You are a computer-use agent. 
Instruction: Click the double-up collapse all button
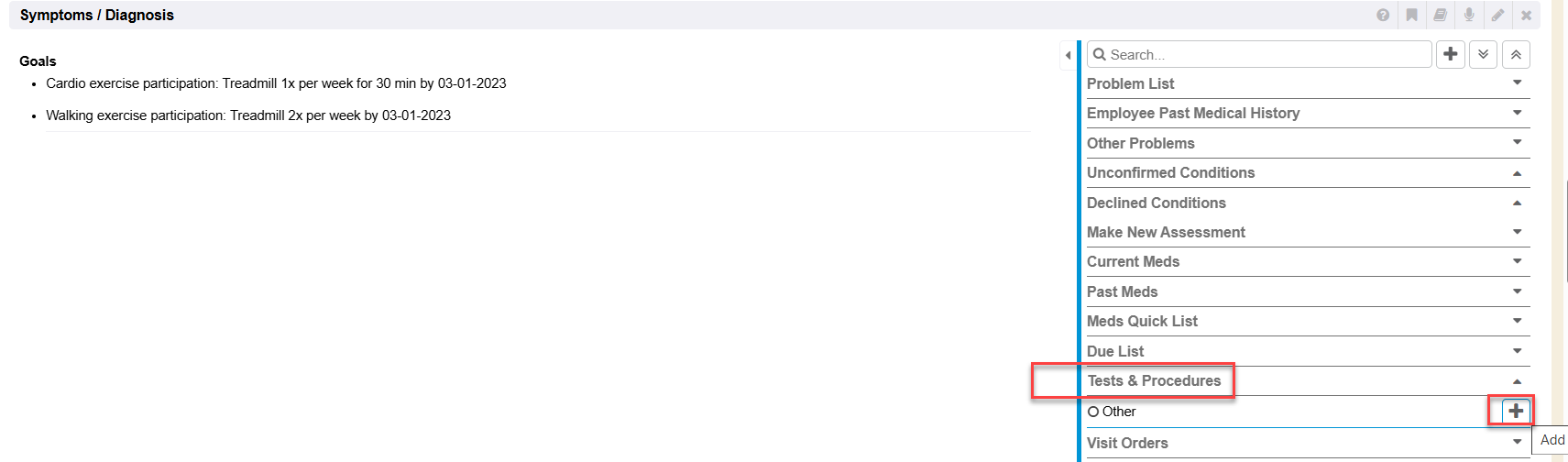pos(1516,55)
